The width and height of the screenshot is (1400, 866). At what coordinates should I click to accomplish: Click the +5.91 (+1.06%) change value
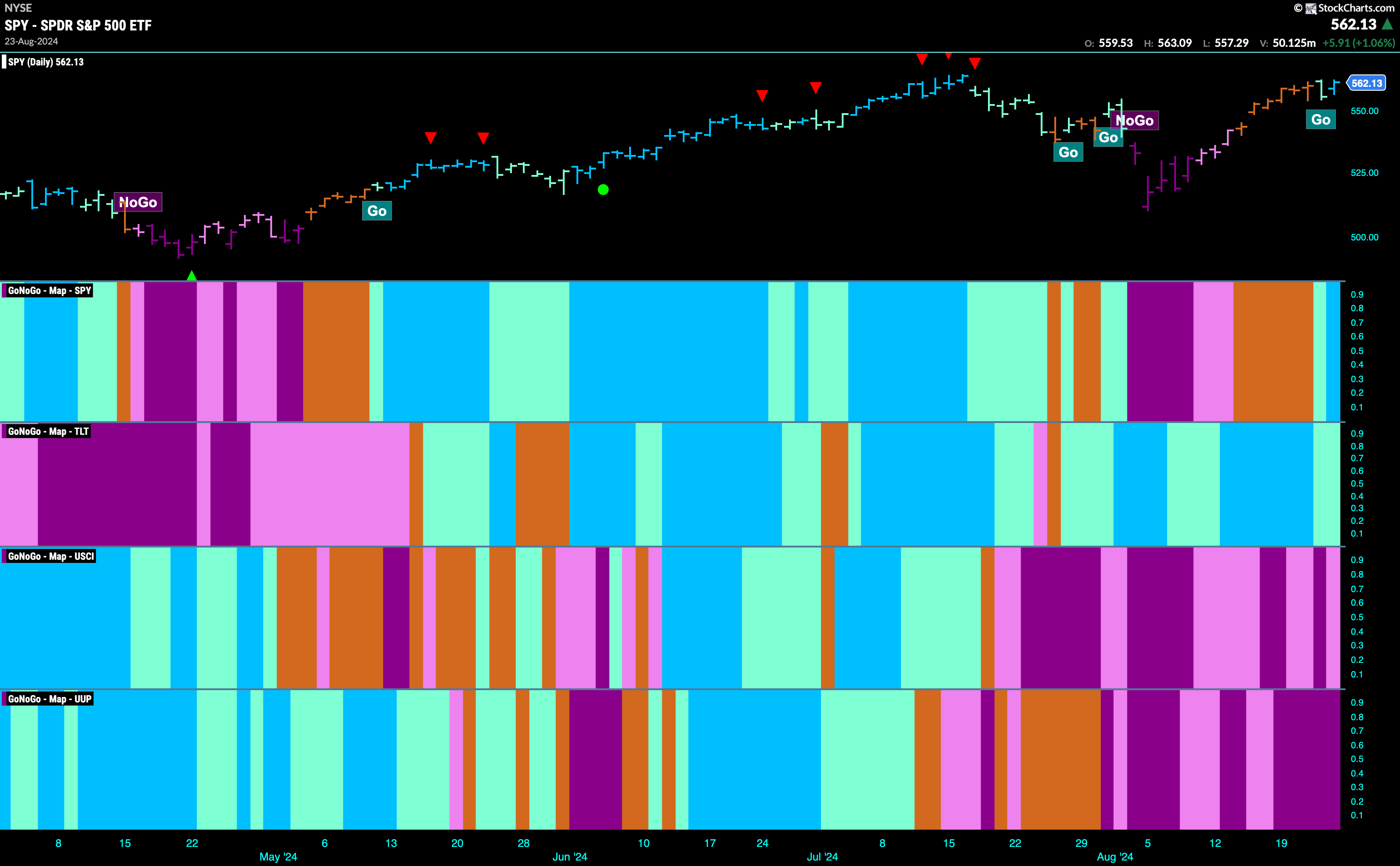[1358, 43]
